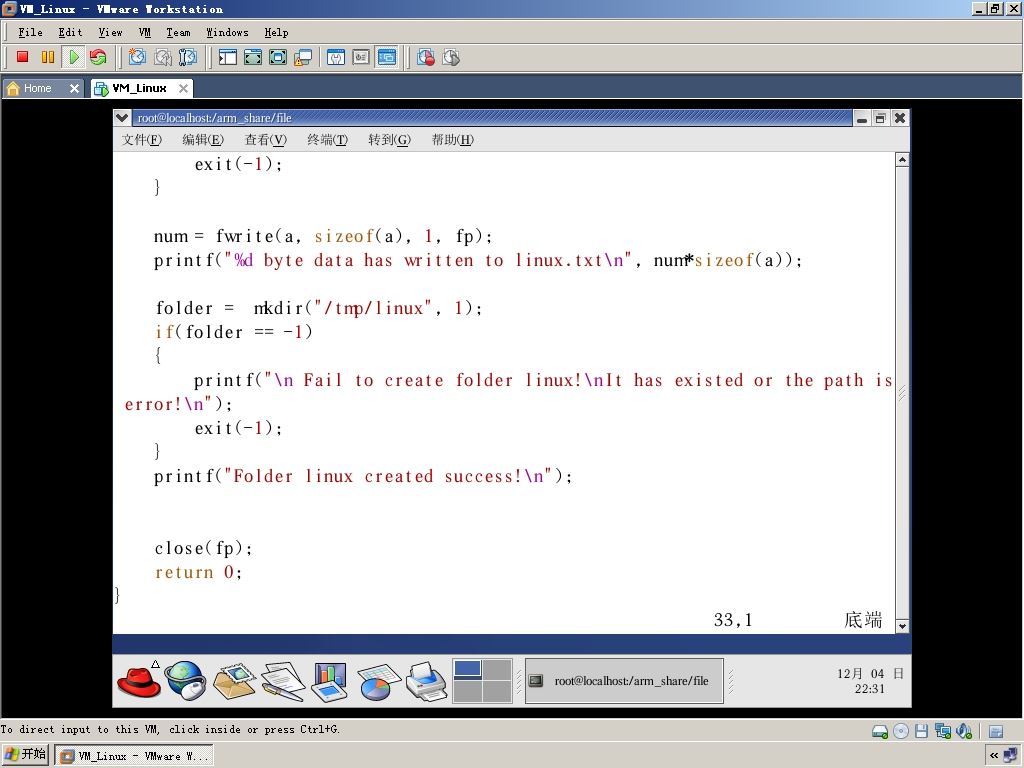
Task: Launch the spreadsheet pie chart icon
Action: (377, 681)
